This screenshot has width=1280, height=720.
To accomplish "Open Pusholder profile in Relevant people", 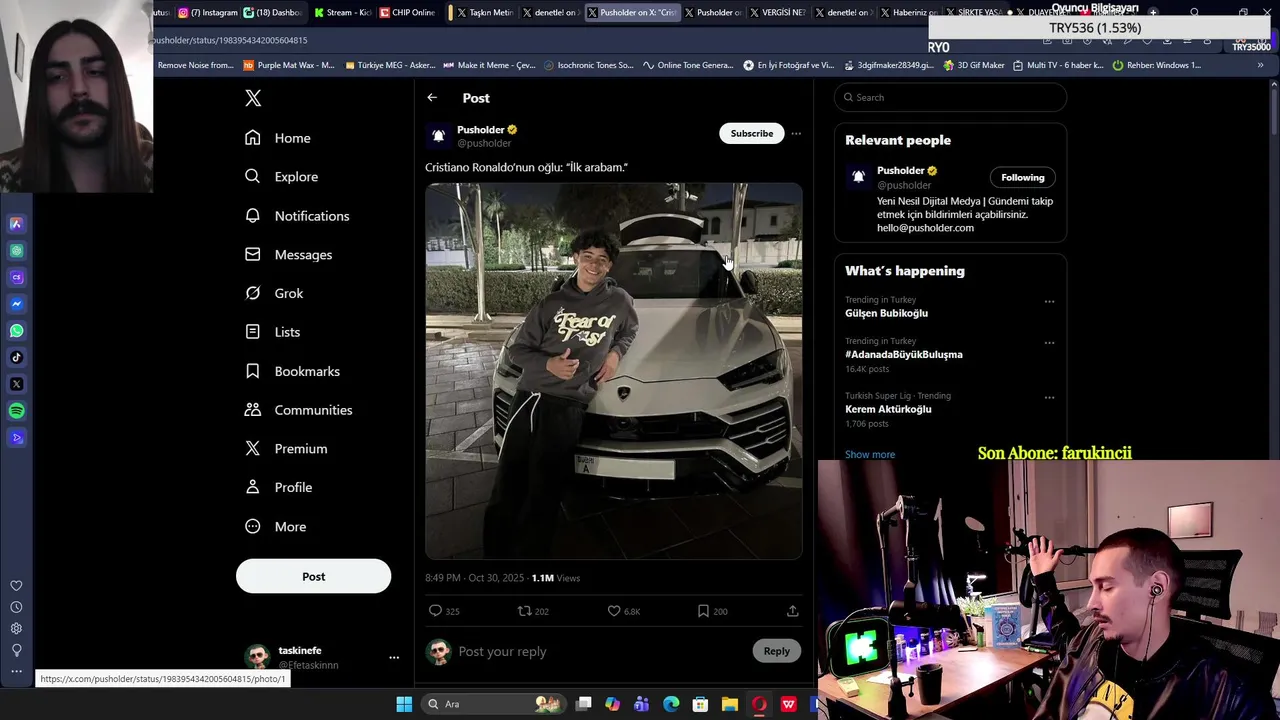I will click(x=901, y=171).
